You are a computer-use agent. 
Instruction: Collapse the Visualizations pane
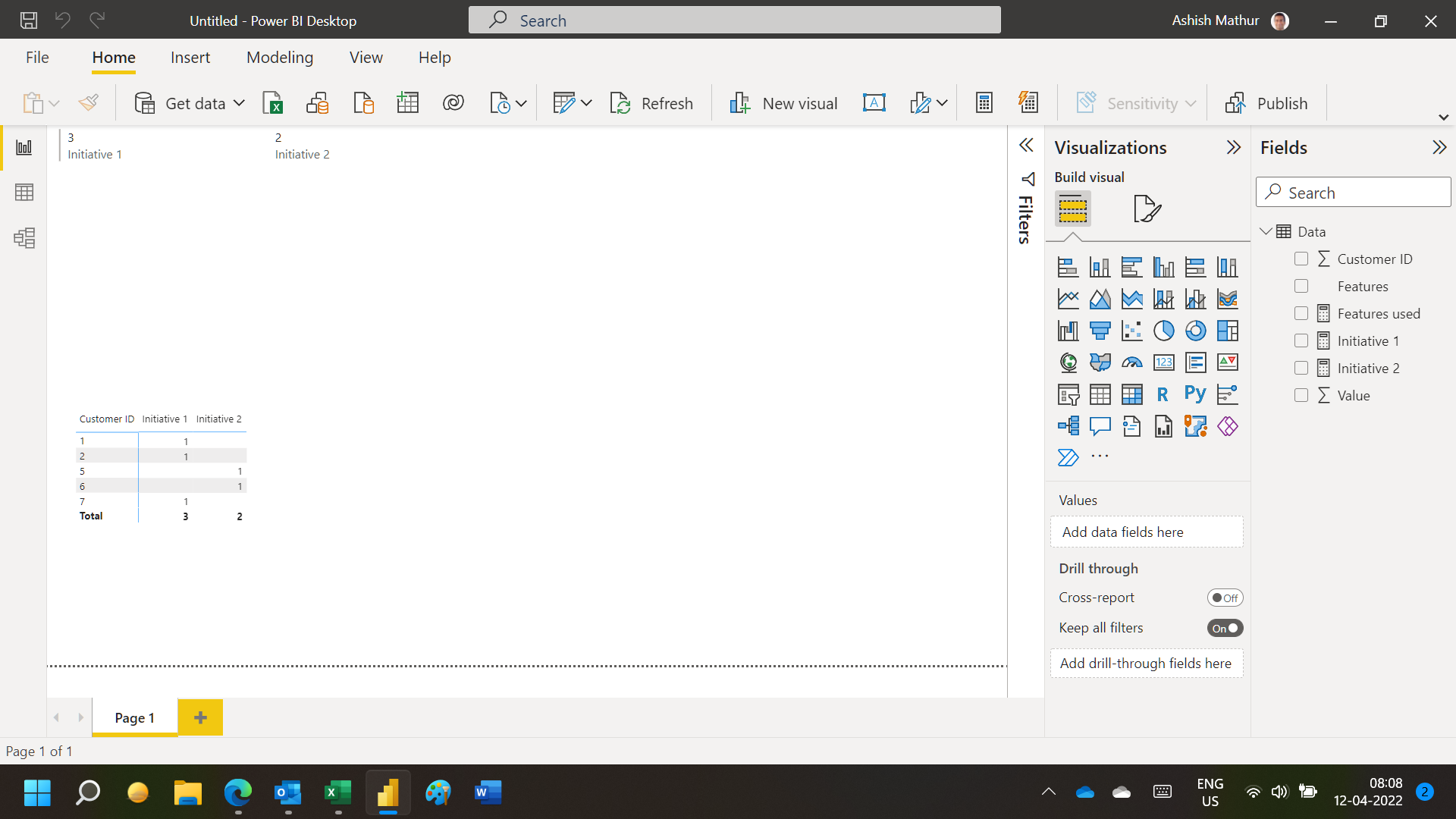1234,147
